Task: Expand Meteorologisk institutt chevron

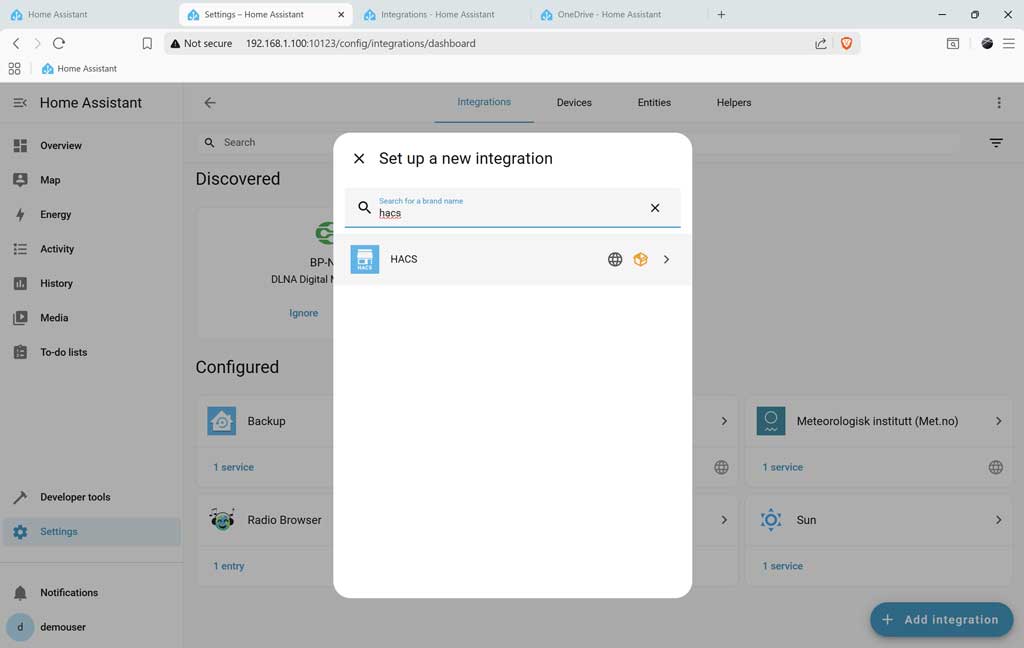Action: (998, 421)
